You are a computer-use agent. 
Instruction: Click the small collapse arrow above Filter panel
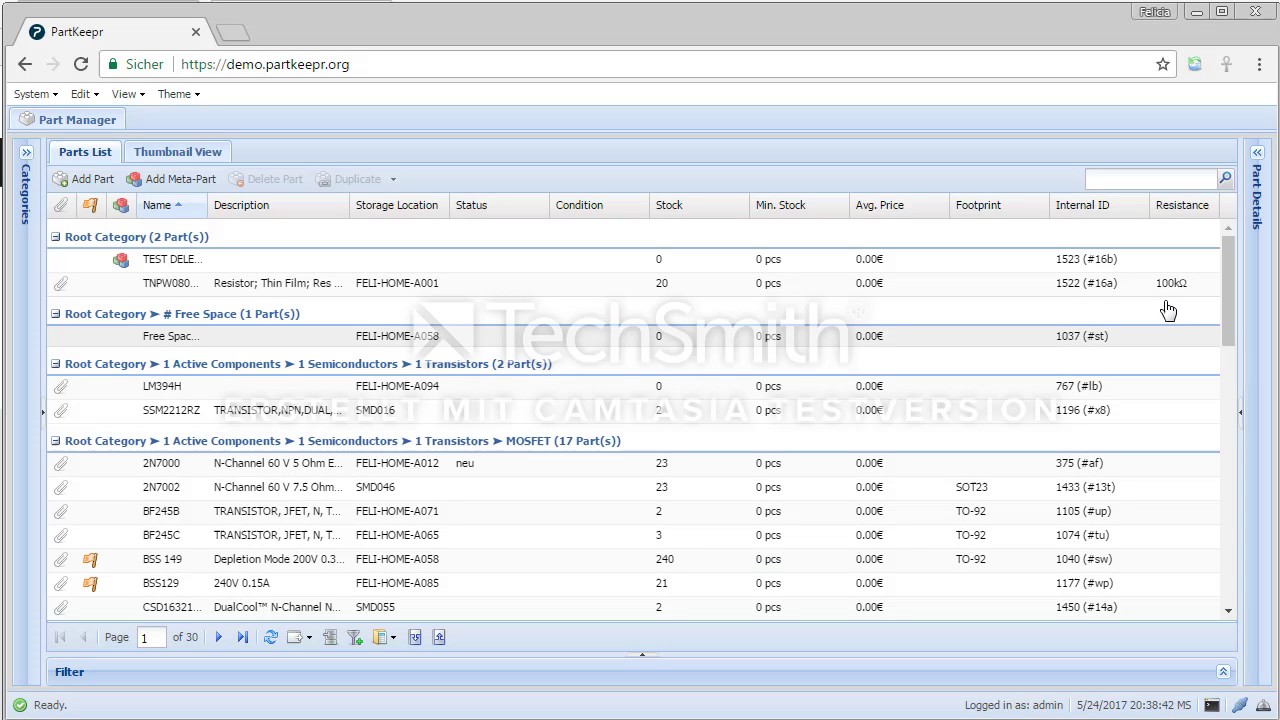tap(642, 655)
